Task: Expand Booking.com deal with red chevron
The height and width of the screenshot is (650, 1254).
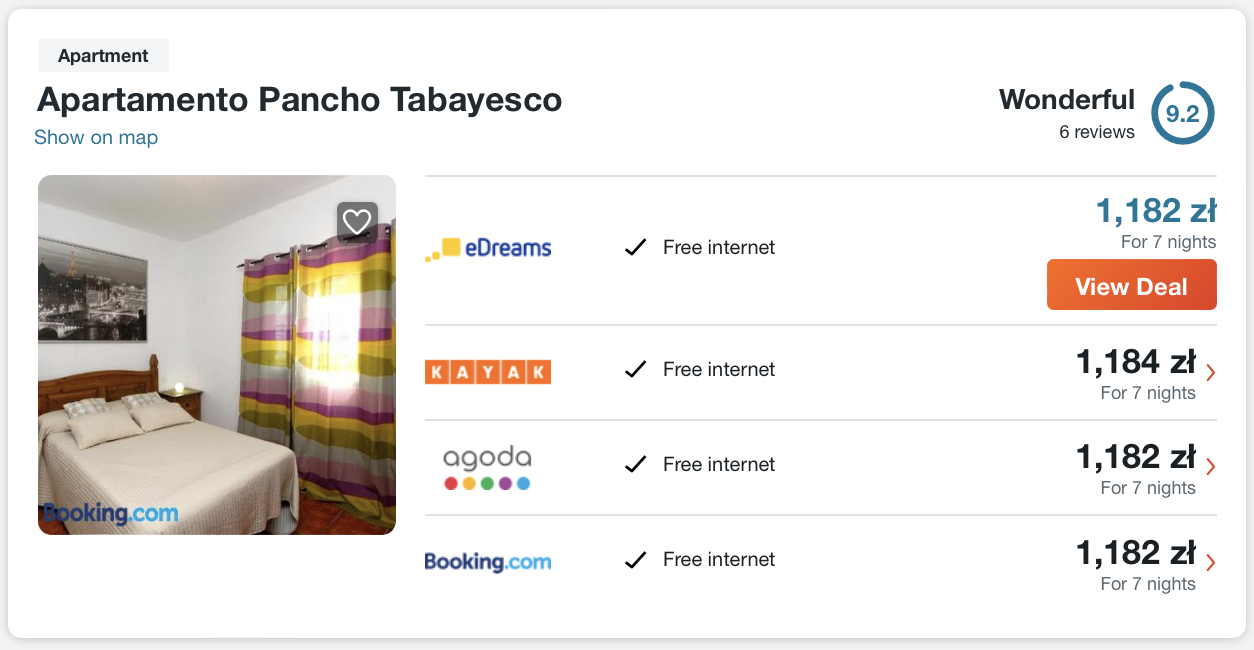Action: click(1211, 562)
